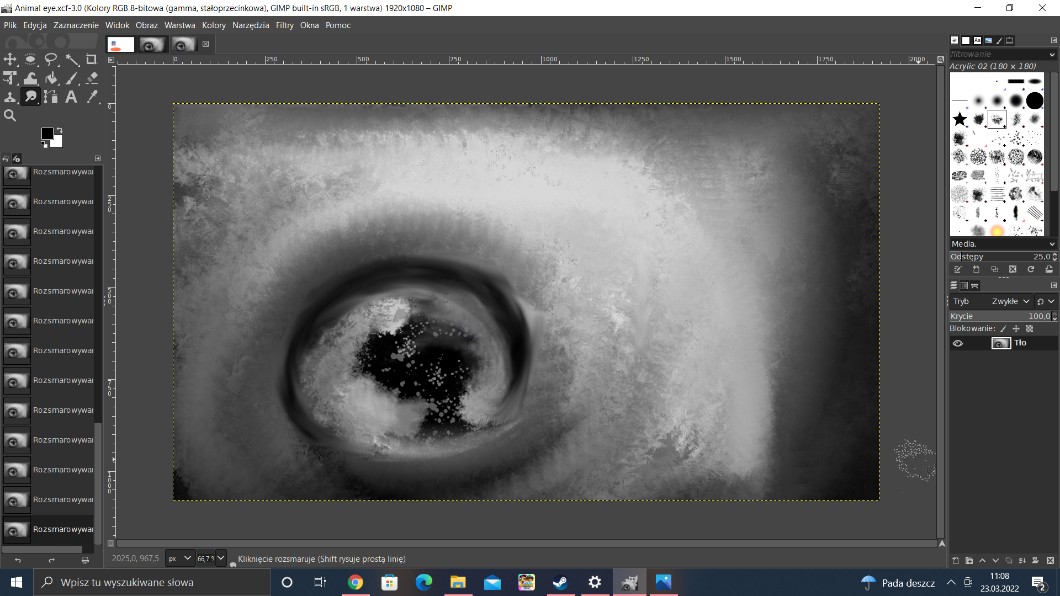Open the Warstwa menu

tap(181, 25)
